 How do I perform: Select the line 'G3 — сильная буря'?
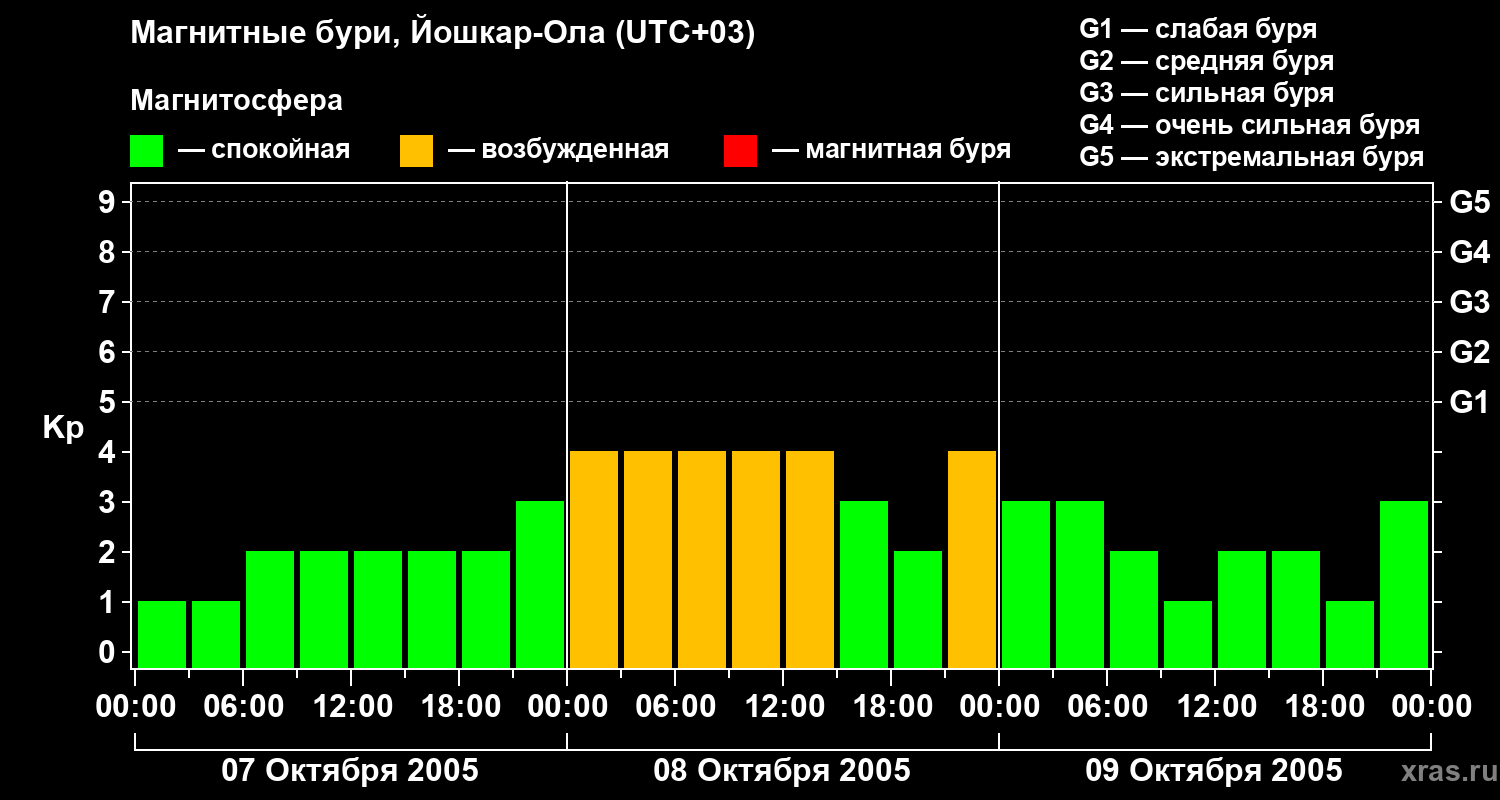click(x=1207, y=93)
